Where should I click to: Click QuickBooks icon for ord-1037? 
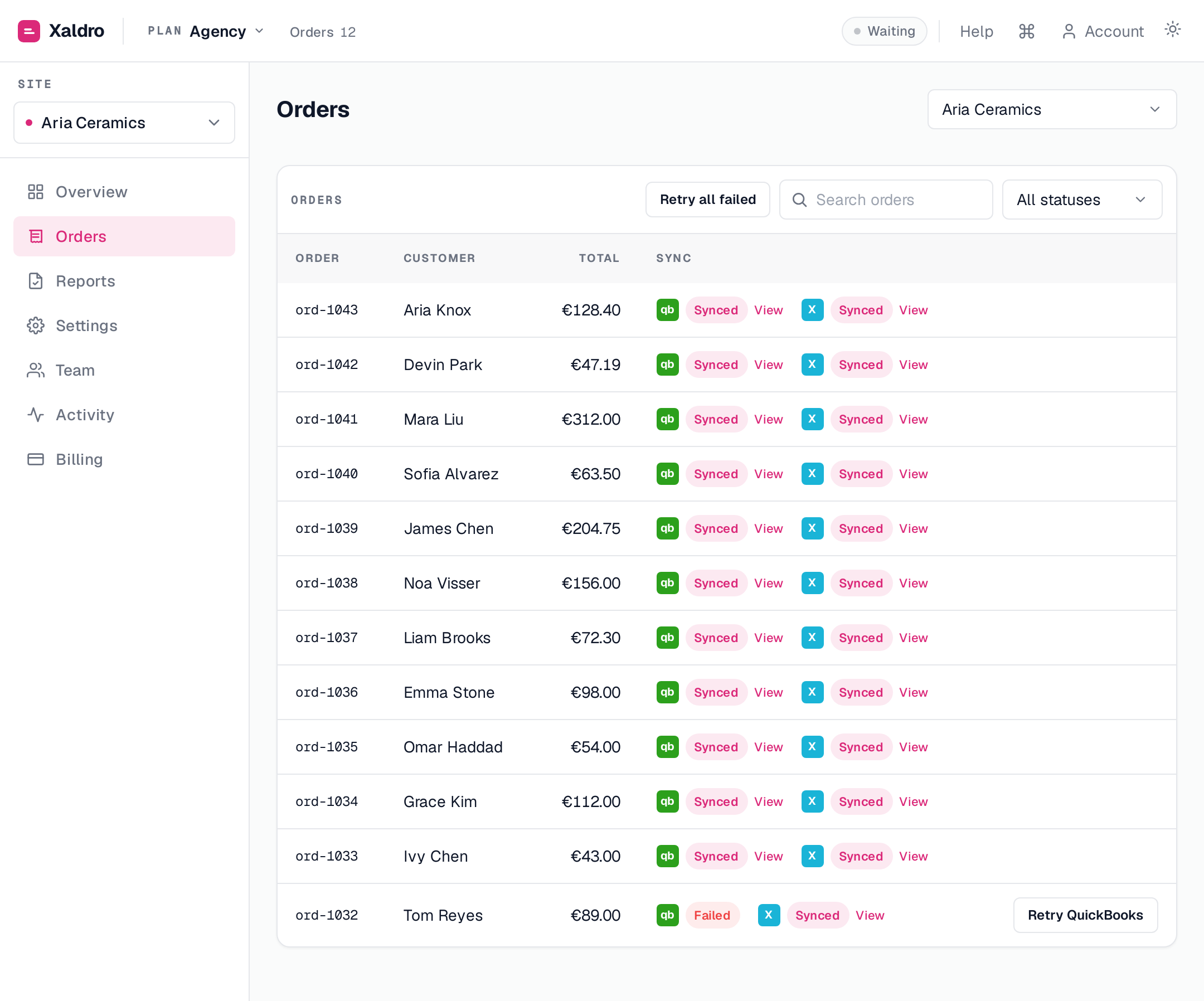tap(667, 638)
